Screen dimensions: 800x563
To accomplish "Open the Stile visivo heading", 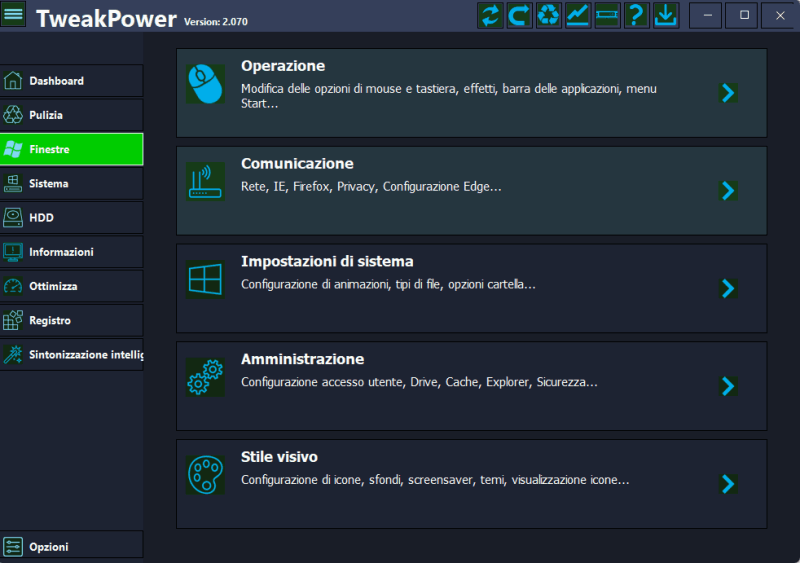I will tap(279, 457).
